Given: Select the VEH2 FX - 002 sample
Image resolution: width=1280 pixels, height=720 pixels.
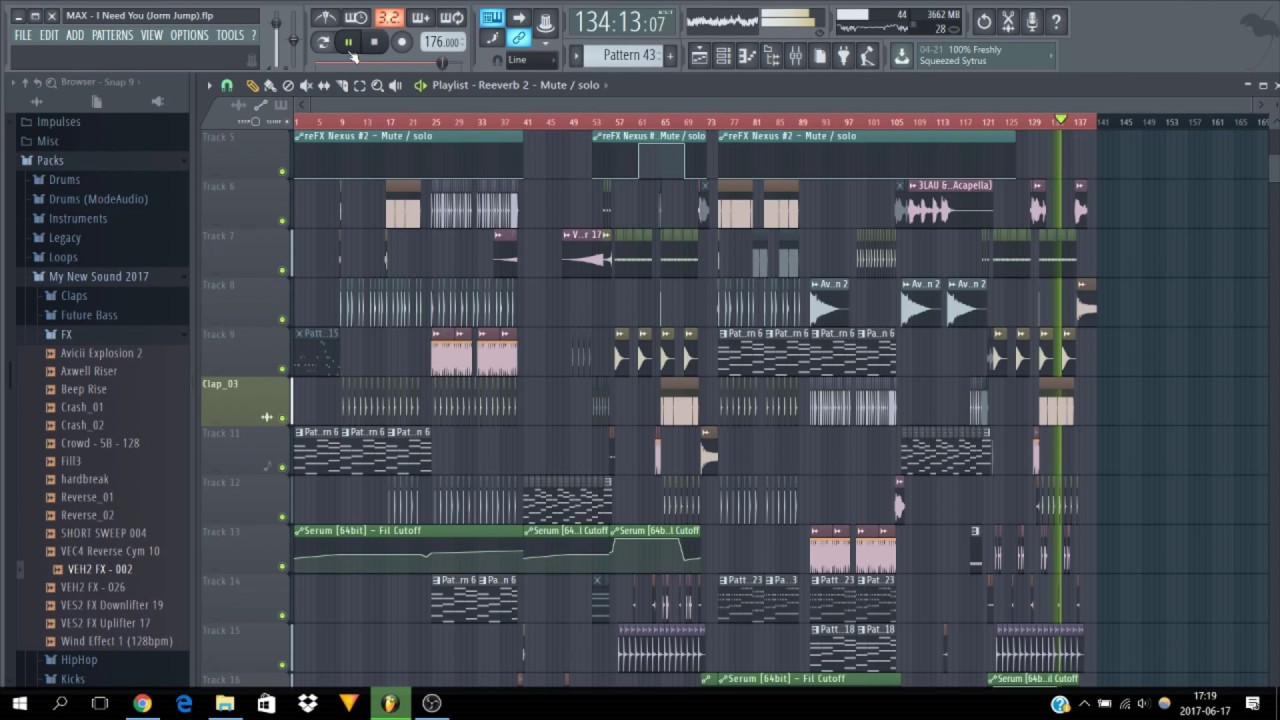Looking at the screenshot, I should click(99, 569).
